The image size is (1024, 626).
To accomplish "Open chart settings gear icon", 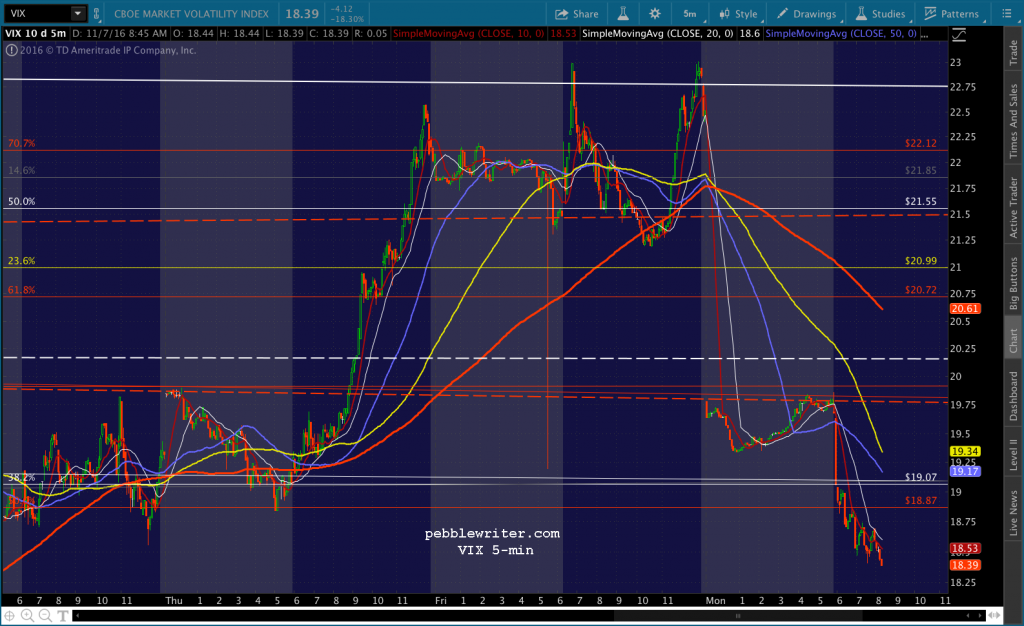I will click(x=654, y=14).
